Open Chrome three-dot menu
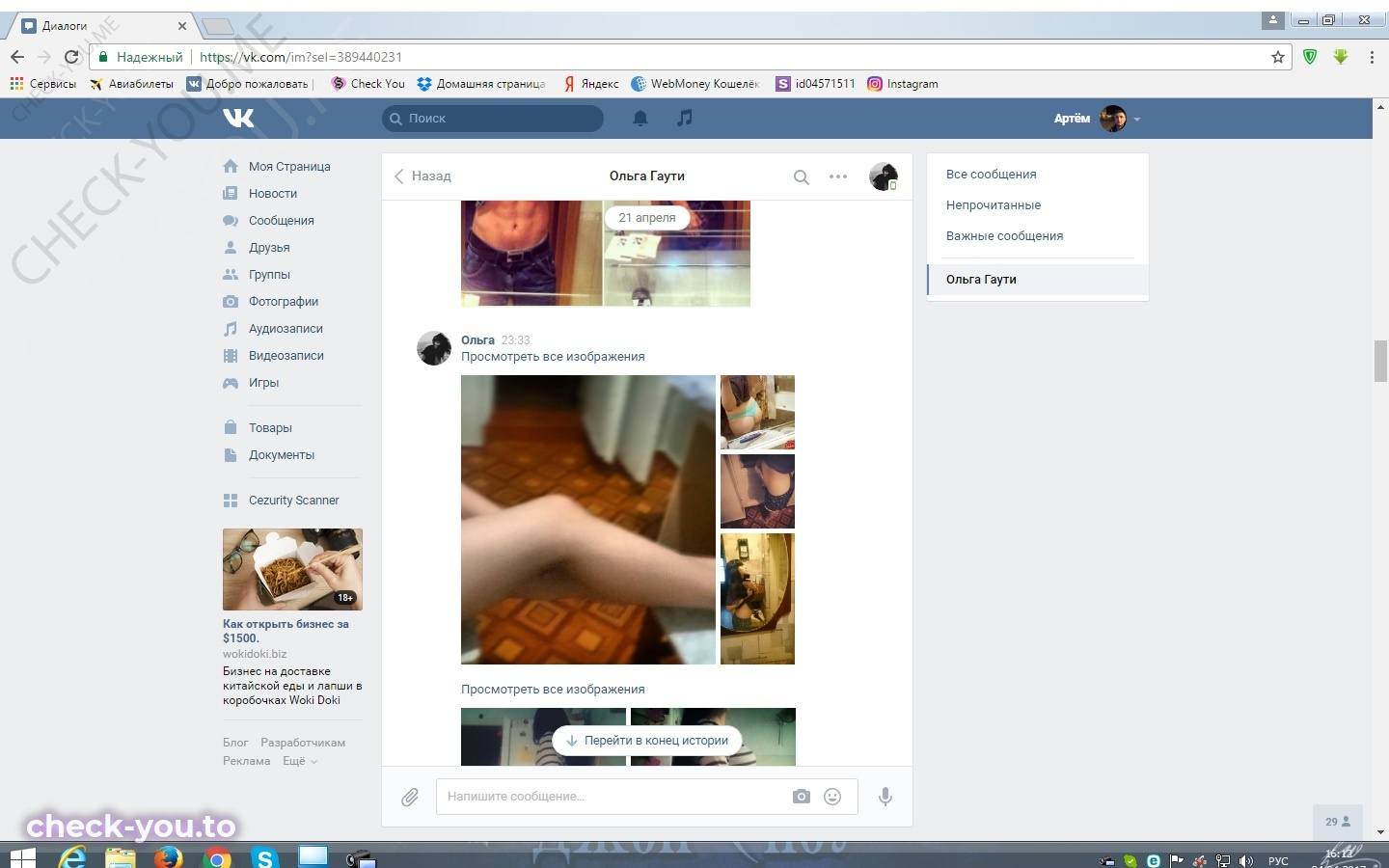This screenshot has width=1389, height=868. [x=1372, y=57]
